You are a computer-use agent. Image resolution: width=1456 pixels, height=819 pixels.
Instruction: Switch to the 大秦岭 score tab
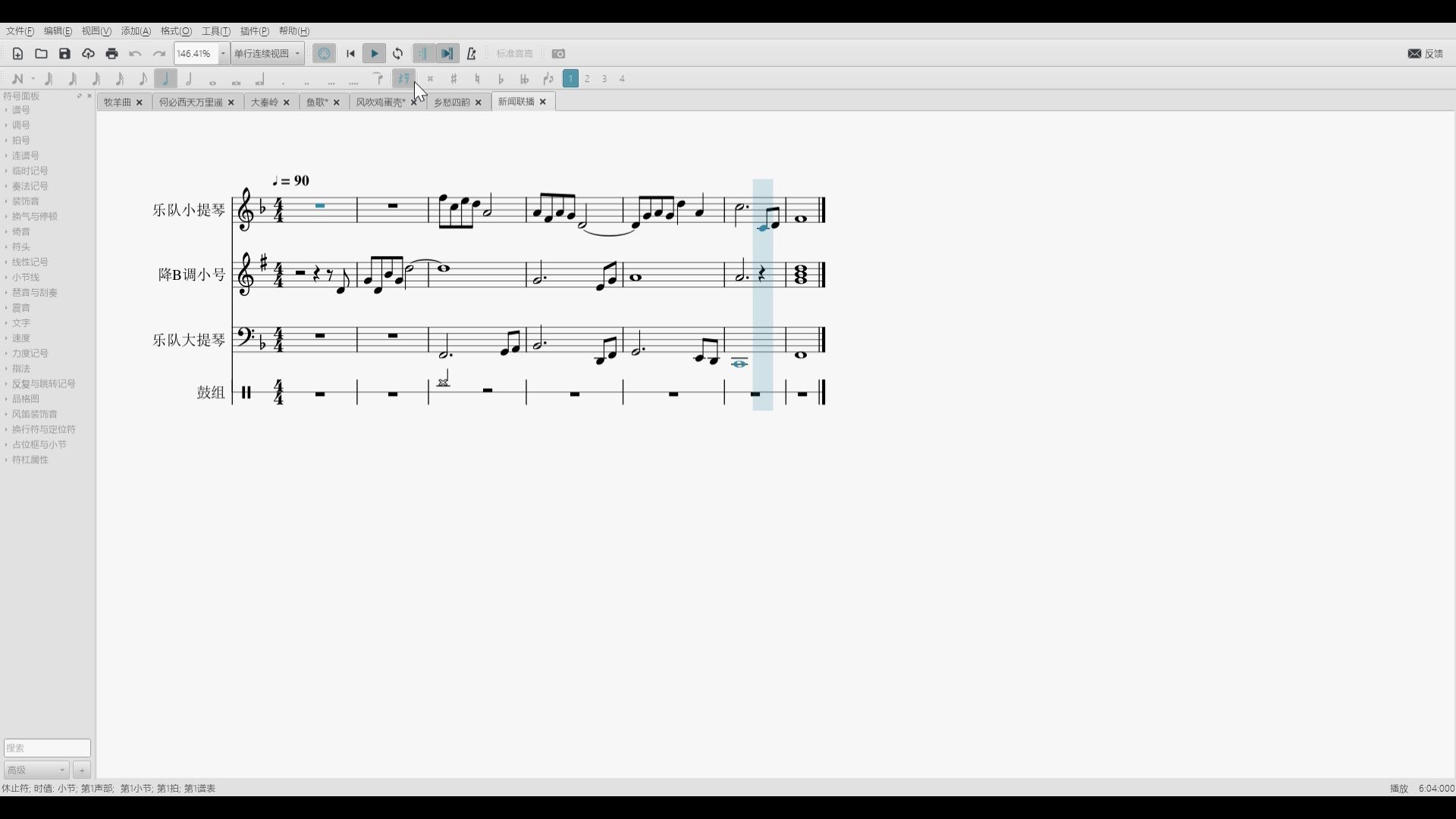point(265,102)
